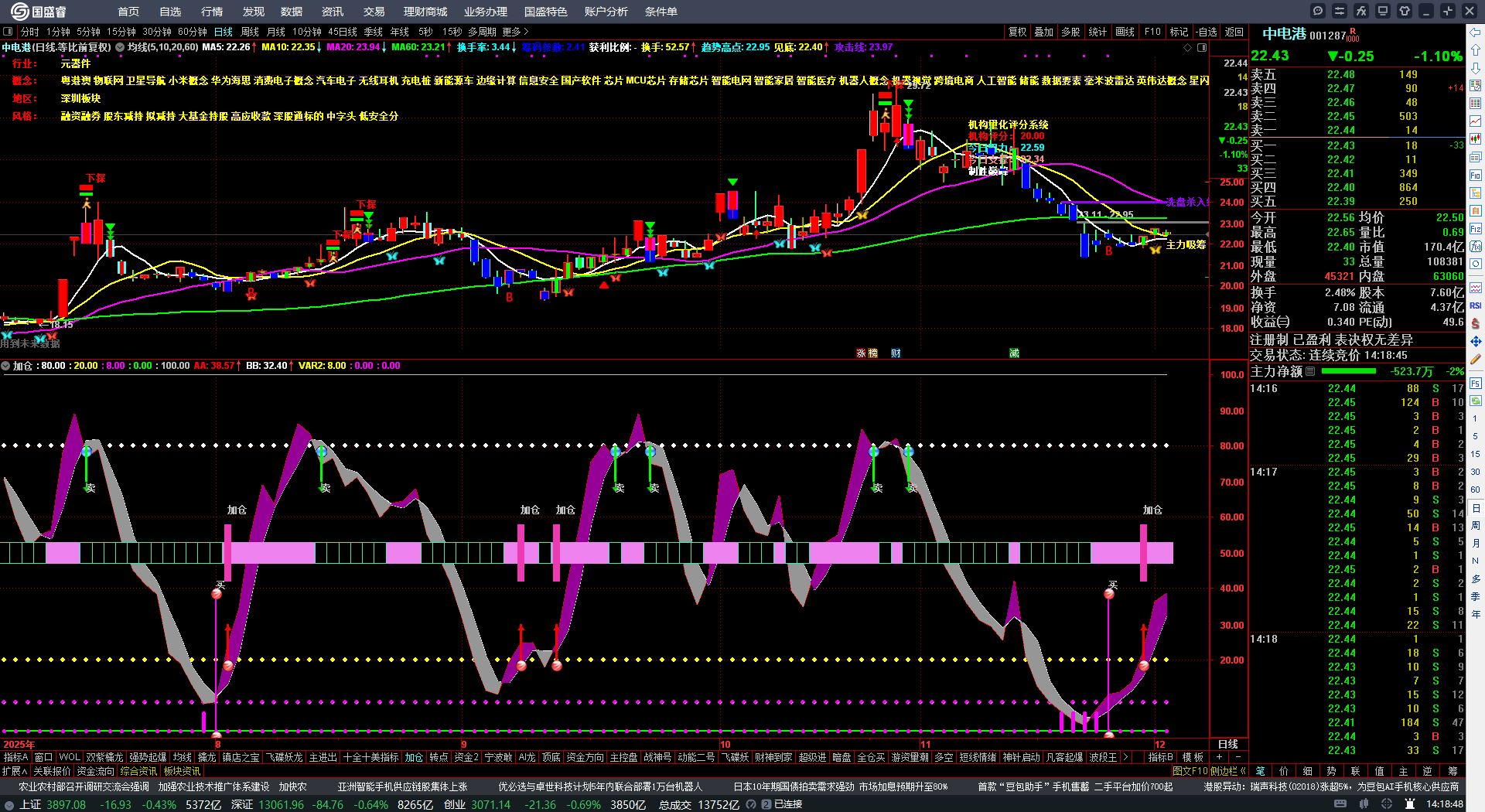Open the 交易 menu
Screen dimensions: 1485x812
pyautogui.click(x=374, y=12)
